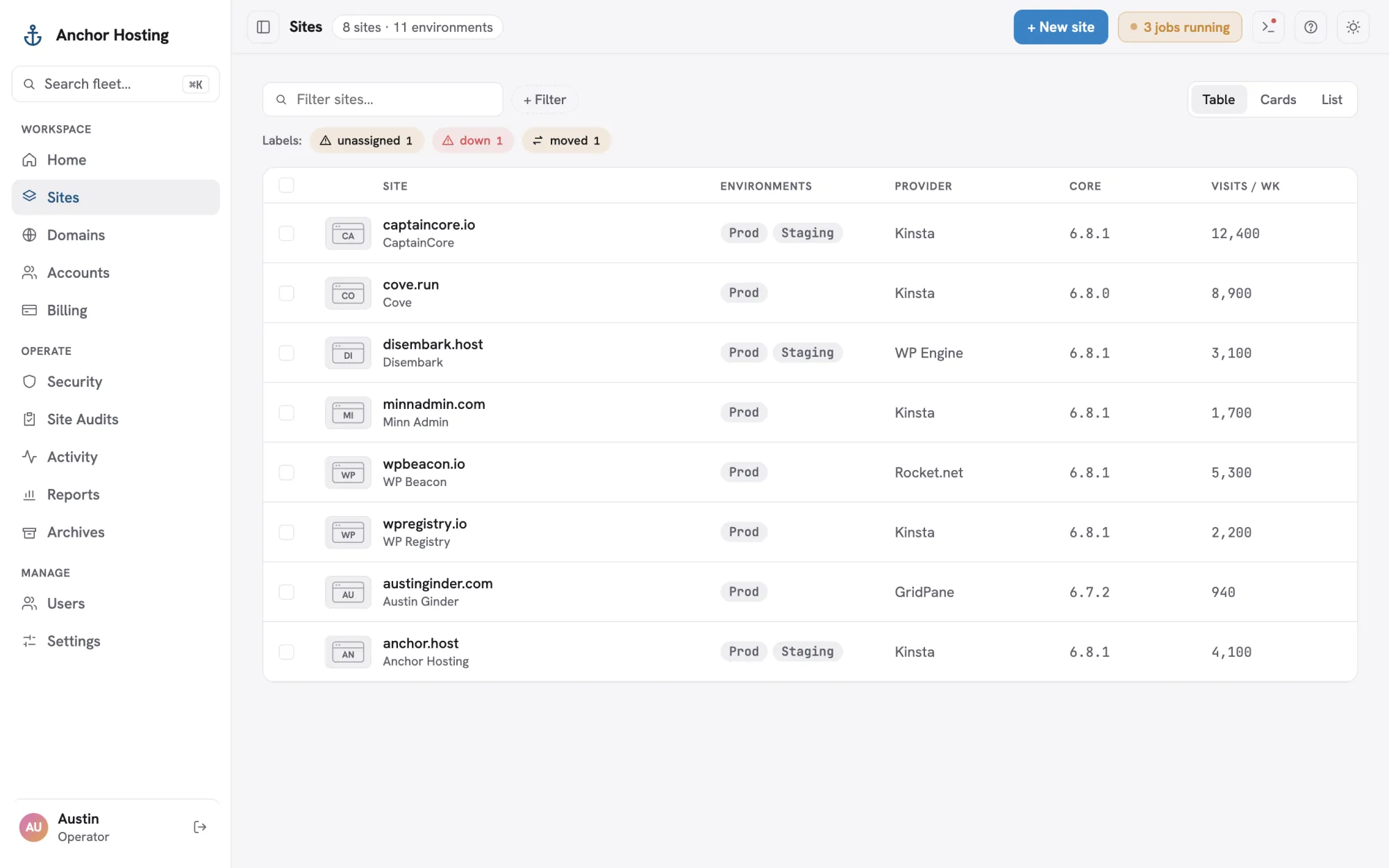Select all sites with header checkbox
Image resolution: width=1389 pixels, height=868 pixels.
pos(286,185)
